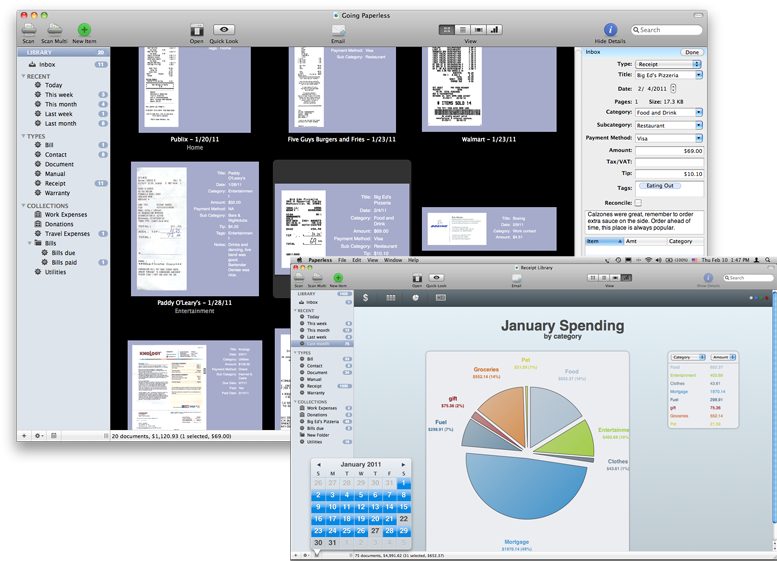Viewport: 777px width, 561px height.
Task: Go to previous month in the calendar
Action: coord(319,464)
